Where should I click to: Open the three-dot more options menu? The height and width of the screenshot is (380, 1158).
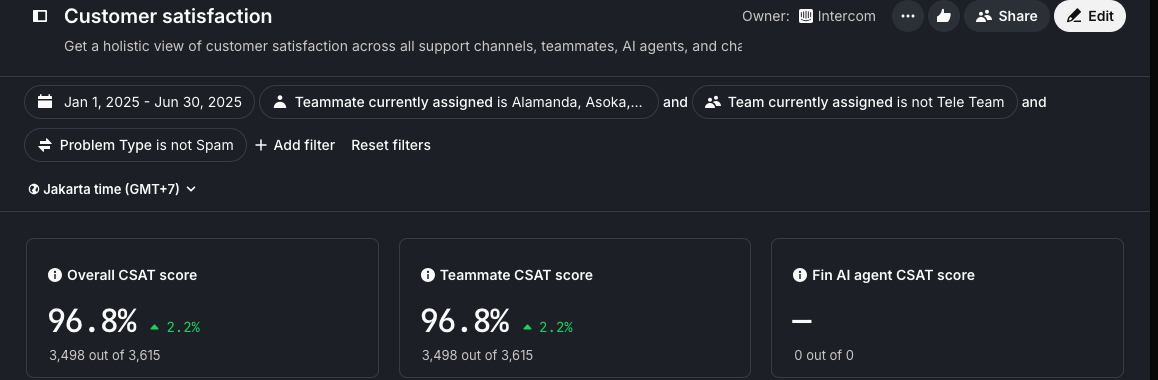pos(908,16)
